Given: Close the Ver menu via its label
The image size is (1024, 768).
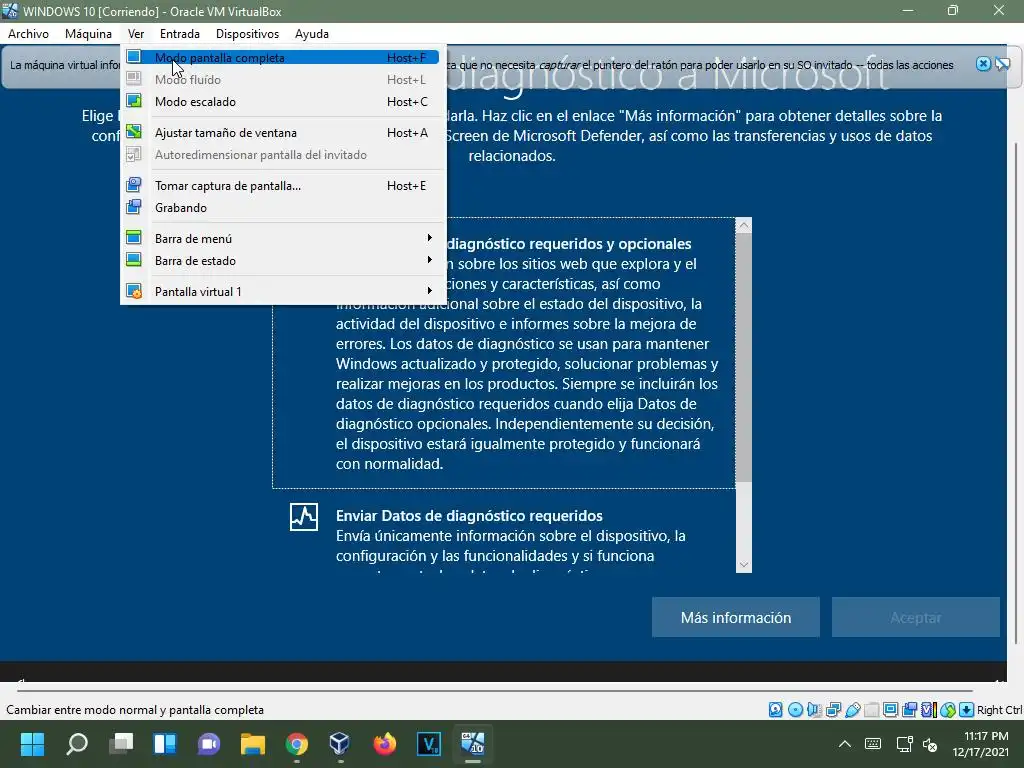Looking at the screenshot, I should tap(136, 34).
